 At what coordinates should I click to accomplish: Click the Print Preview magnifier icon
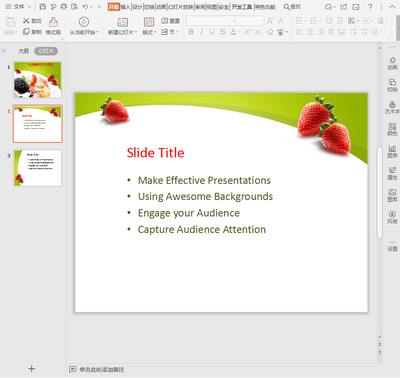[74, 6]
